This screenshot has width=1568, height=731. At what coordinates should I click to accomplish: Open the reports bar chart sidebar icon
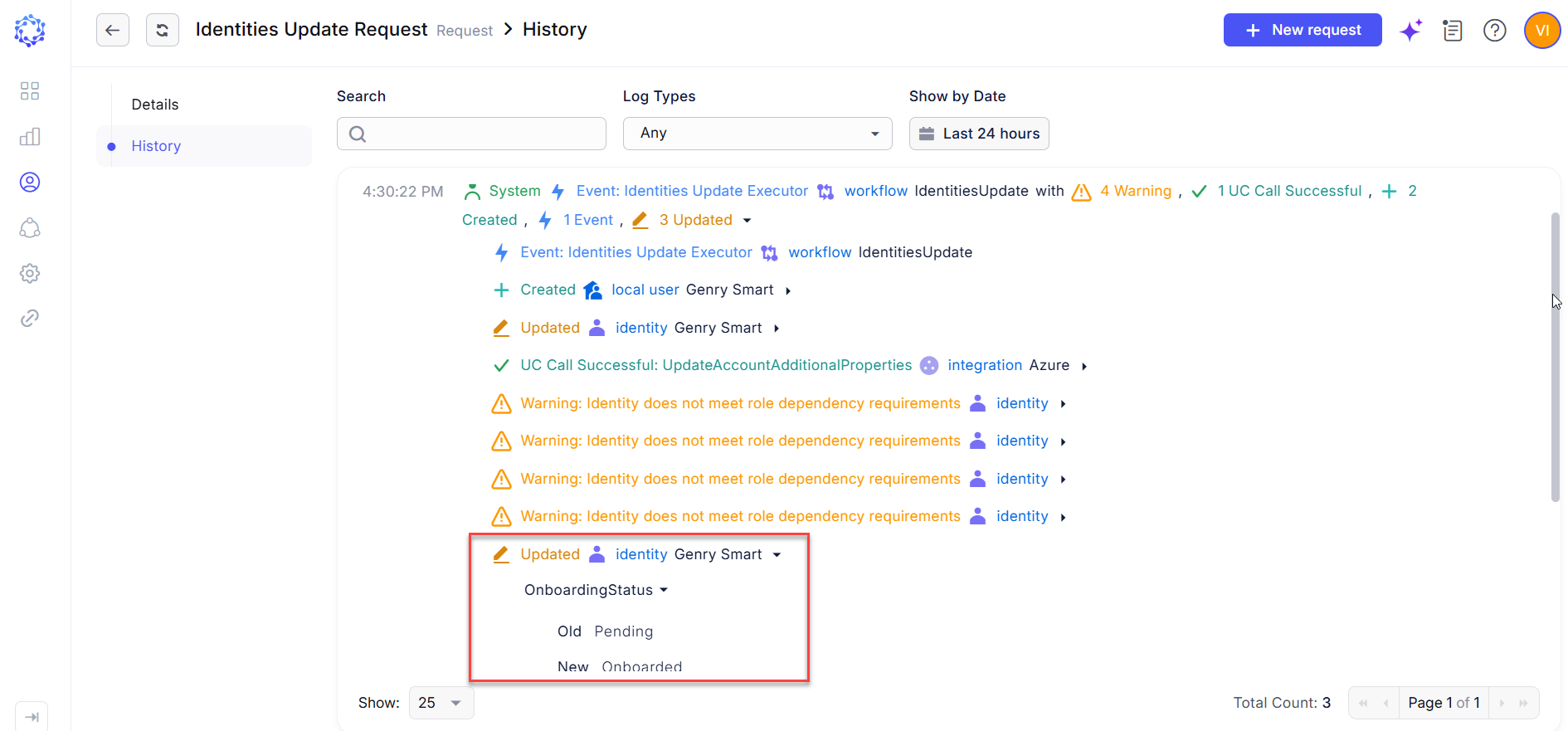30,136
